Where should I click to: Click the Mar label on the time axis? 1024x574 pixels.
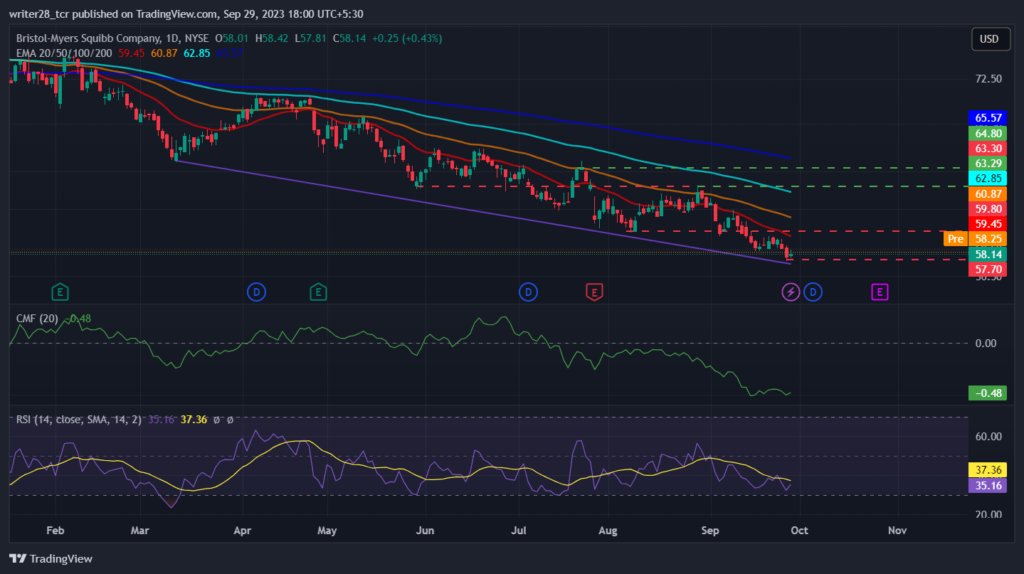[140, 530]
